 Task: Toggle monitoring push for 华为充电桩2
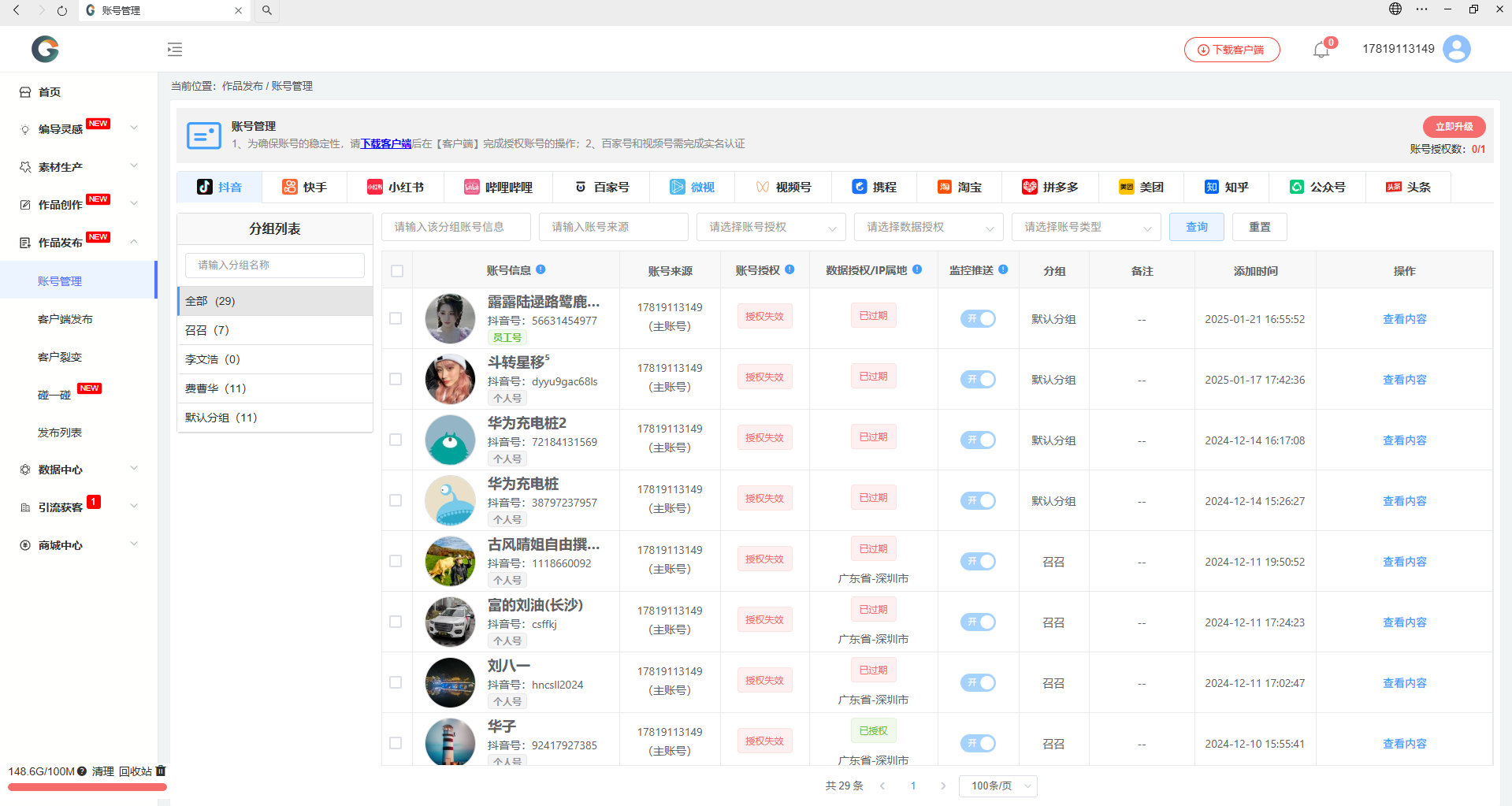pos(978,440)
